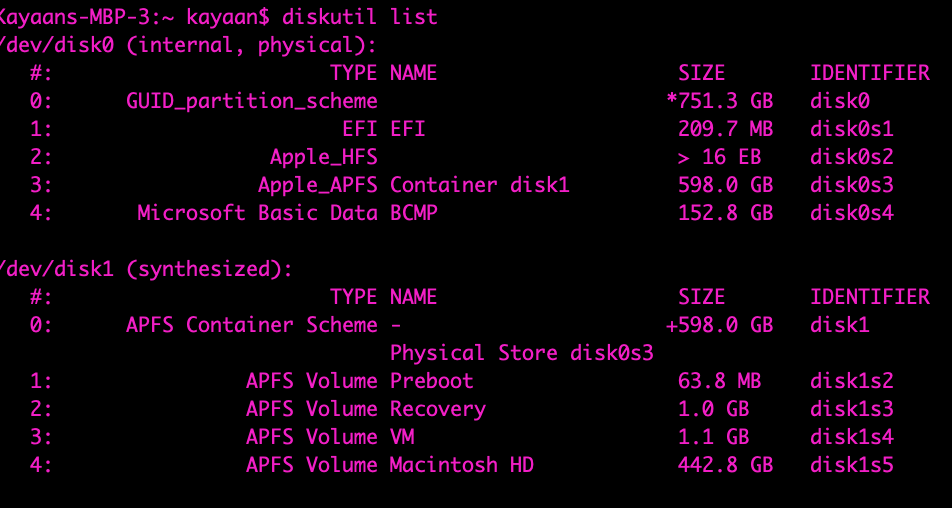The width and height of the screenshot is (952, 508).
Task: Select the BCMP volume name
Action: point(414,213)
